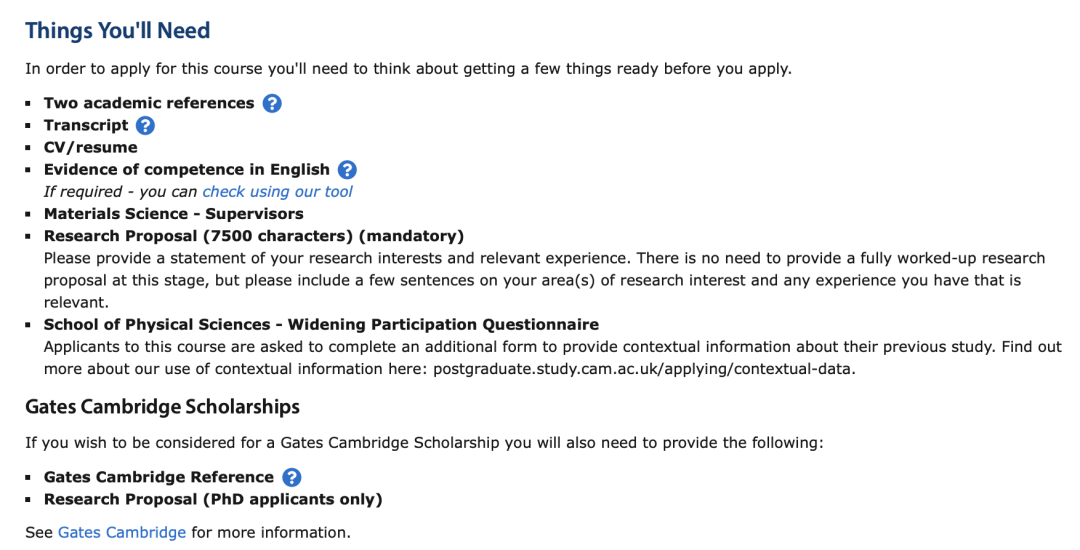Click help icon beside Two academic references

(272, 103)
